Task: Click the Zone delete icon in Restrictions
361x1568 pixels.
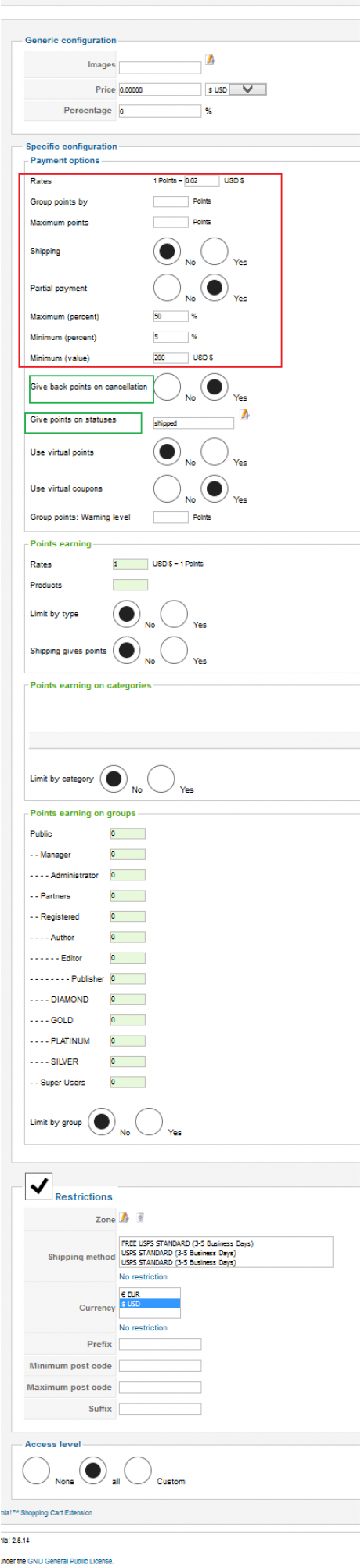Action: point(141,1218)
